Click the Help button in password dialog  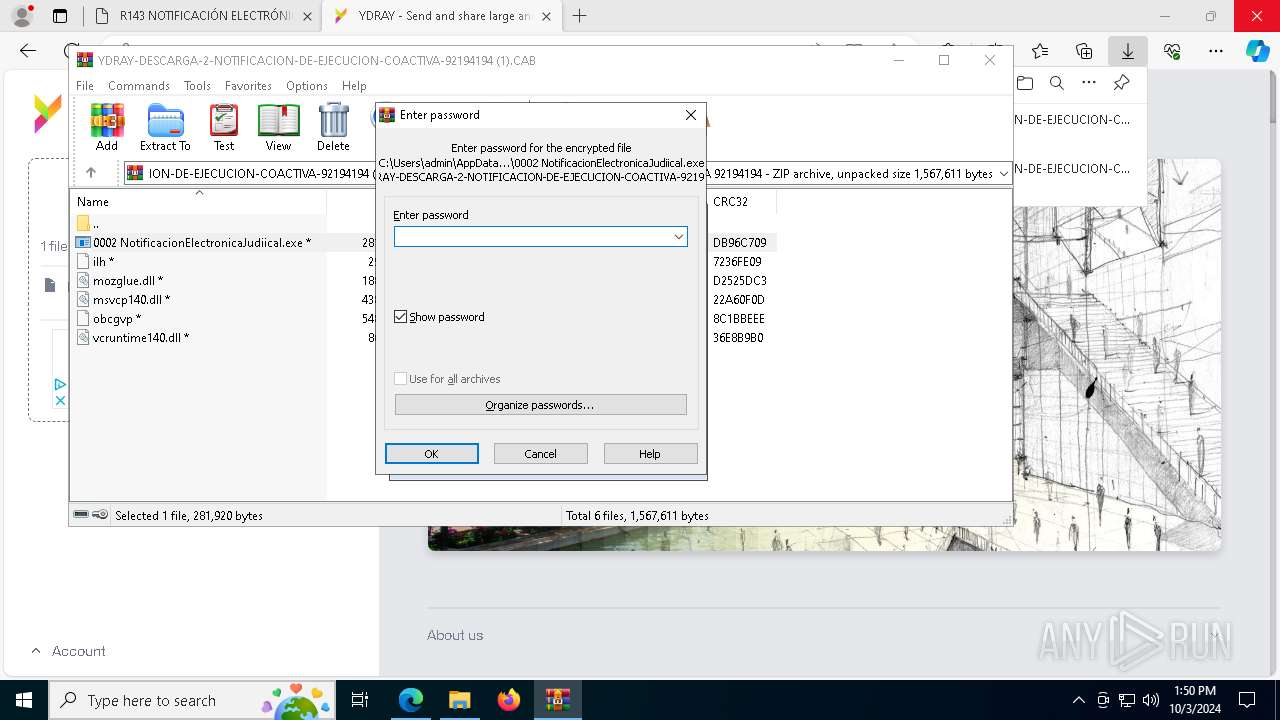pos(650,454)
